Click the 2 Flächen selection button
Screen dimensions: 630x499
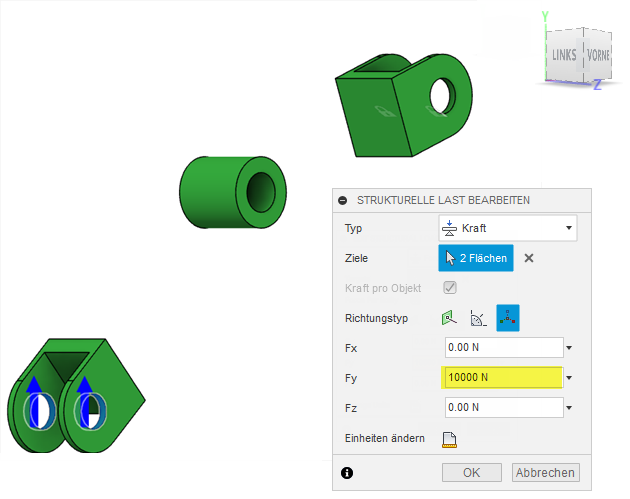point(476,258)
